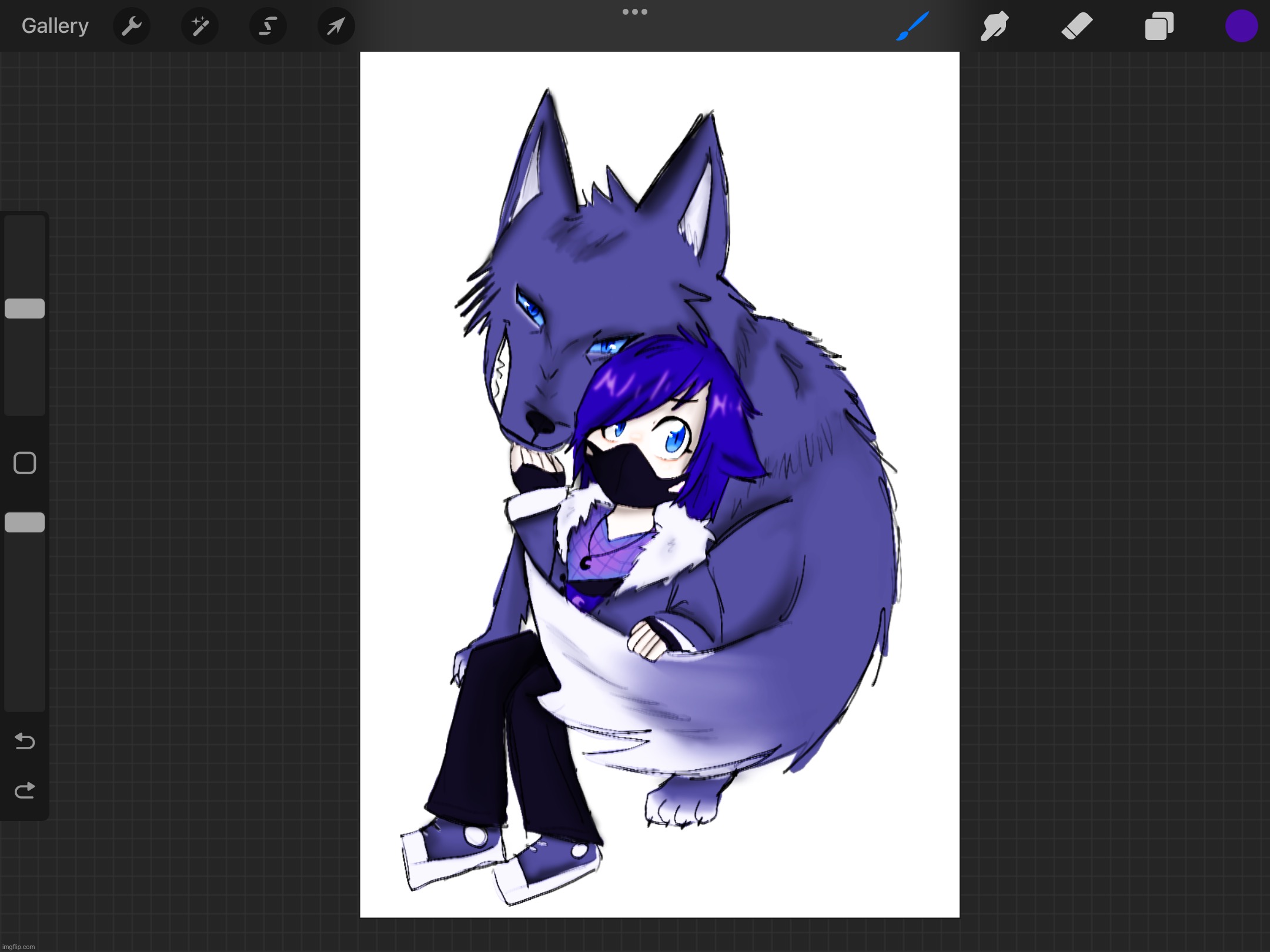Image resolution: width=1270 pixels, height=952 pixels.
Task: Open the Layers panel
Action: pyautogui.click(x=1159, y=26)
